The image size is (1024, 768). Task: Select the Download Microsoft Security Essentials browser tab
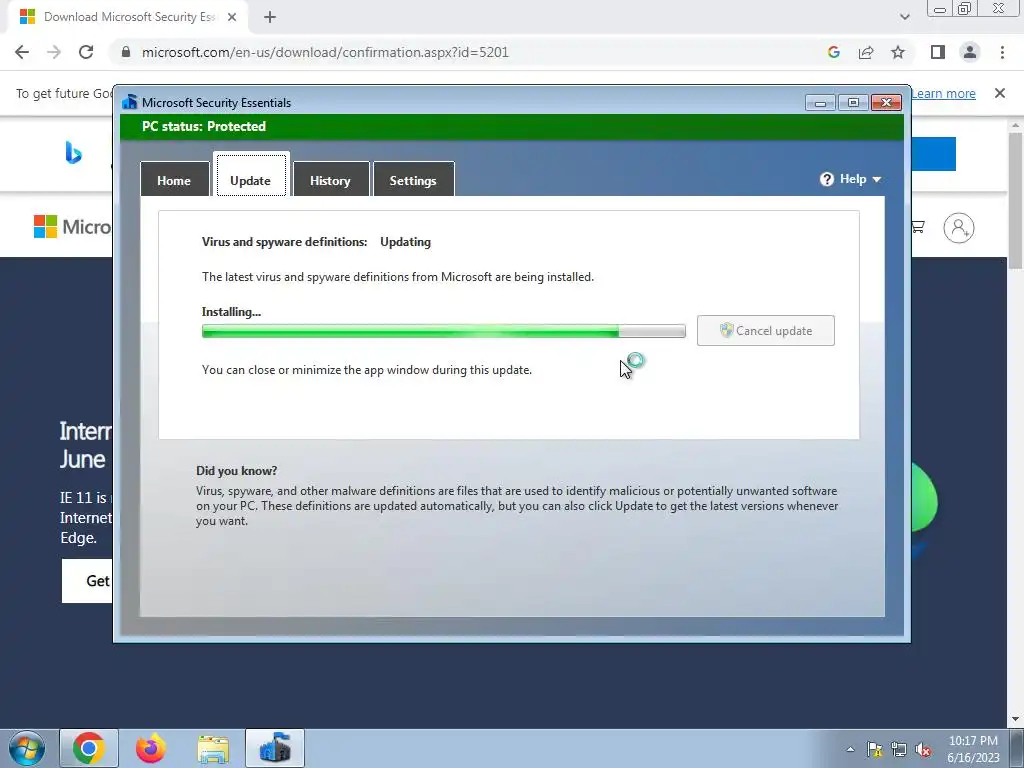coord(128,17)
